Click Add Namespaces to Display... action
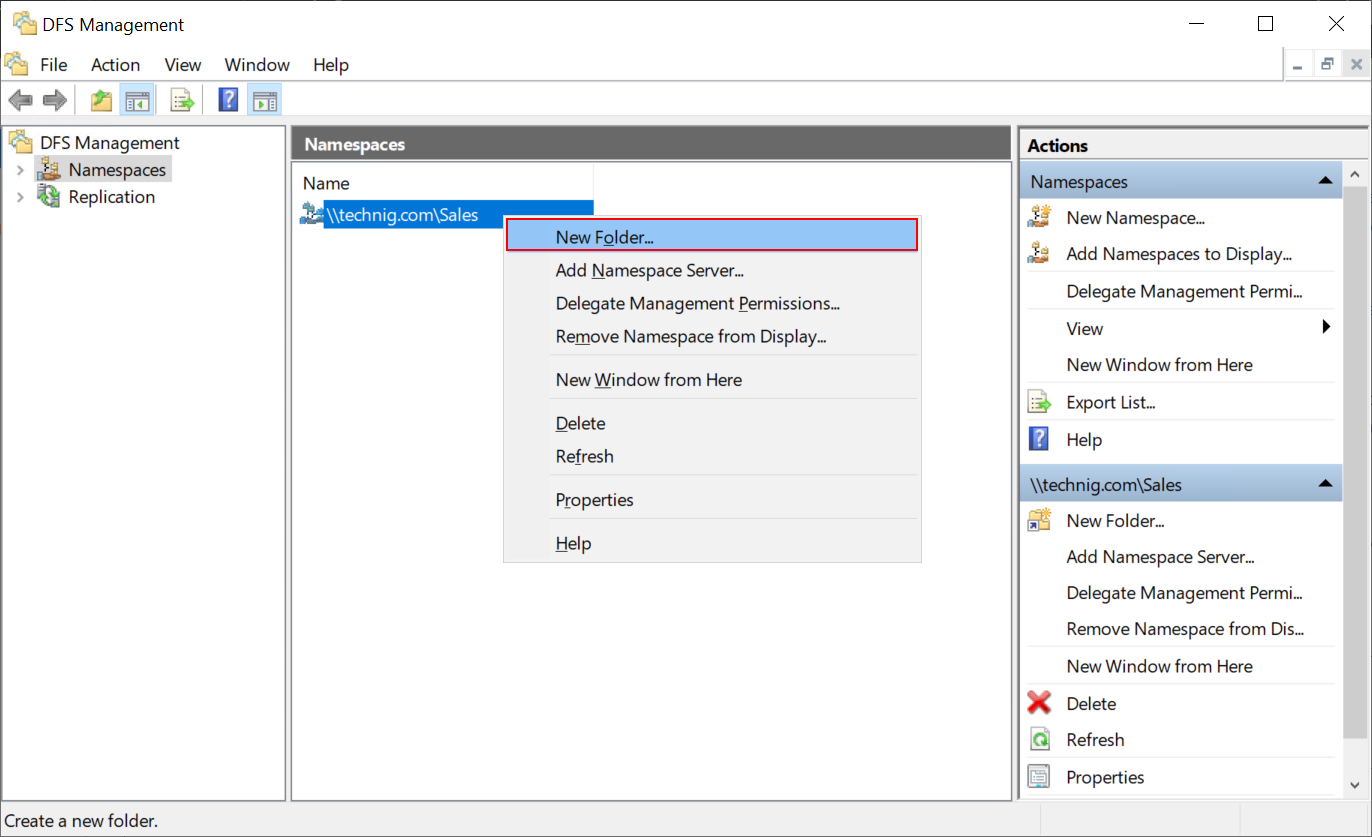1372x837 pixels. (1178, 254)
